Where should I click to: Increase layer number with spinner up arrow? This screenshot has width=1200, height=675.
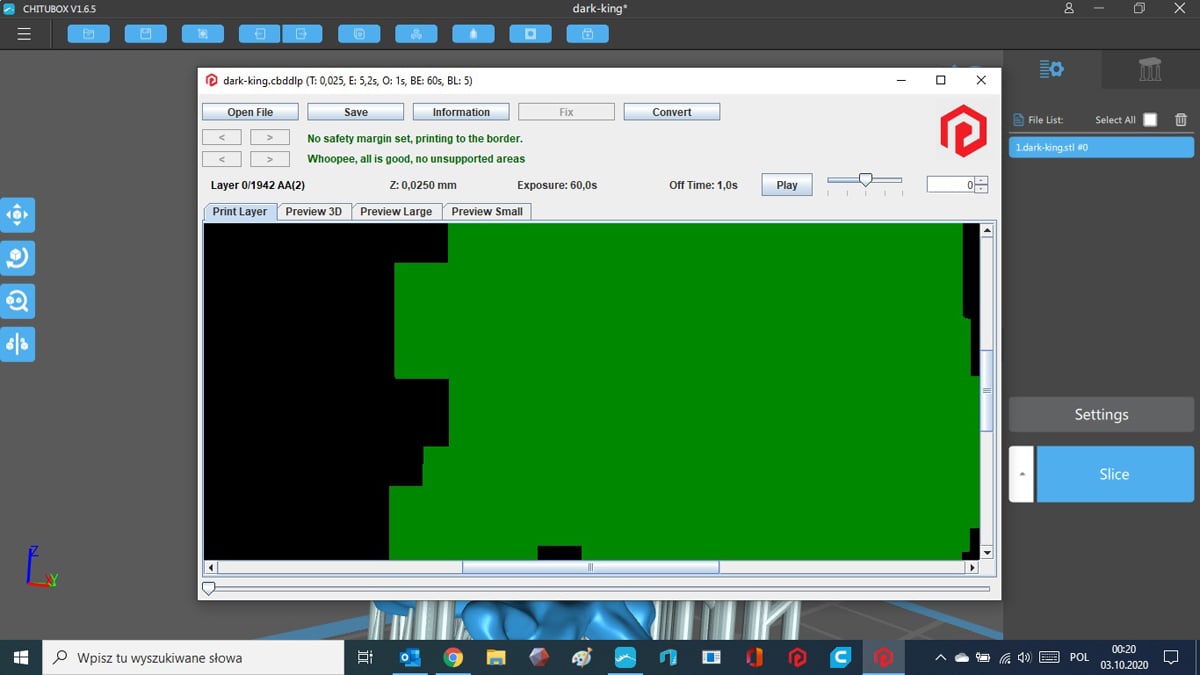[x=981, y=180]
